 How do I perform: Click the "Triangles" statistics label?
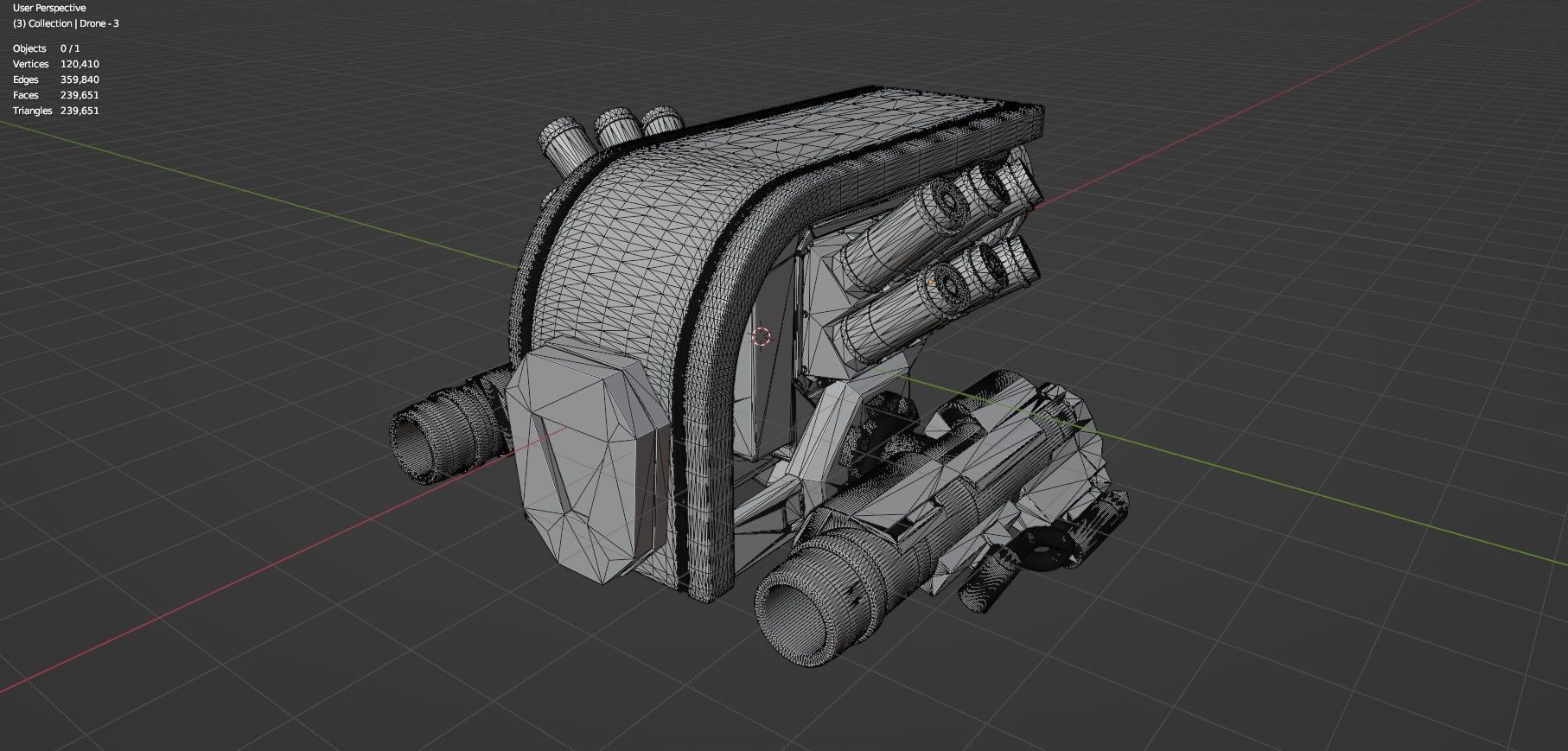[x=32, y=111]
